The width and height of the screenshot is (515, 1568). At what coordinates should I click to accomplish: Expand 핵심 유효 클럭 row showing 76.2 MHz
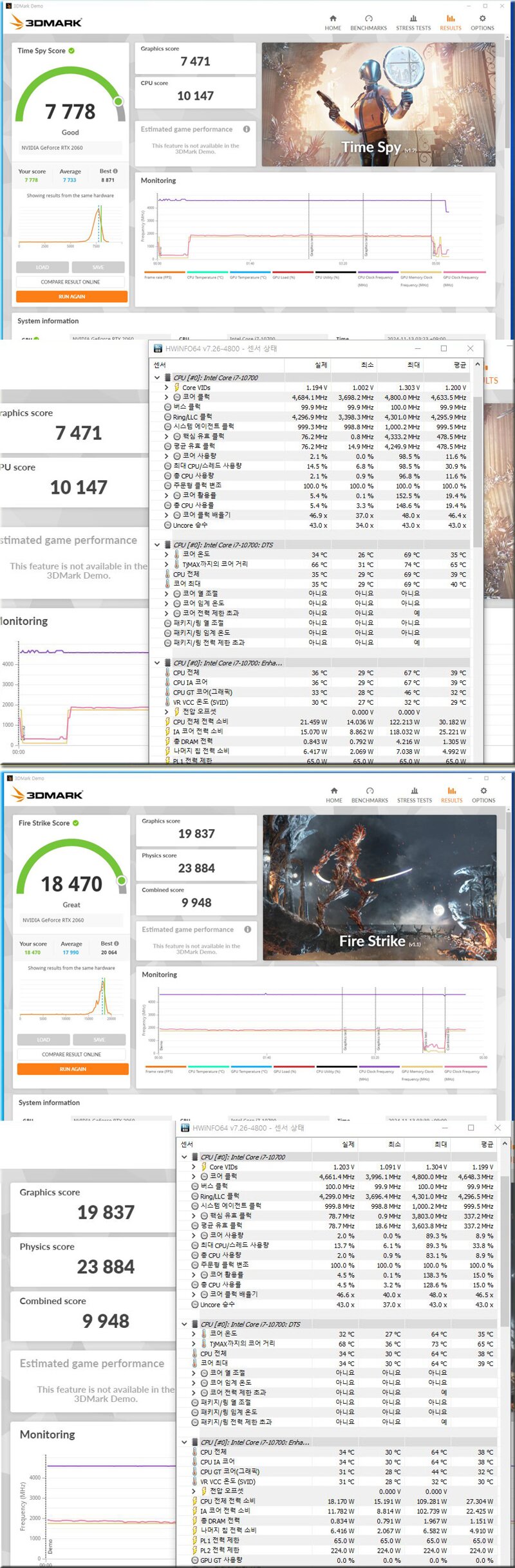(167, 436)
